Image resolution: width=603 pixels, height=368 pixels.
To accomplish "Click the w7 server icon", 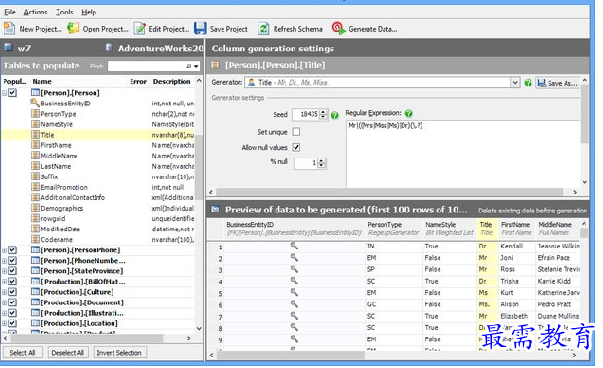I will pyautogui.click(x=8, y=48).
